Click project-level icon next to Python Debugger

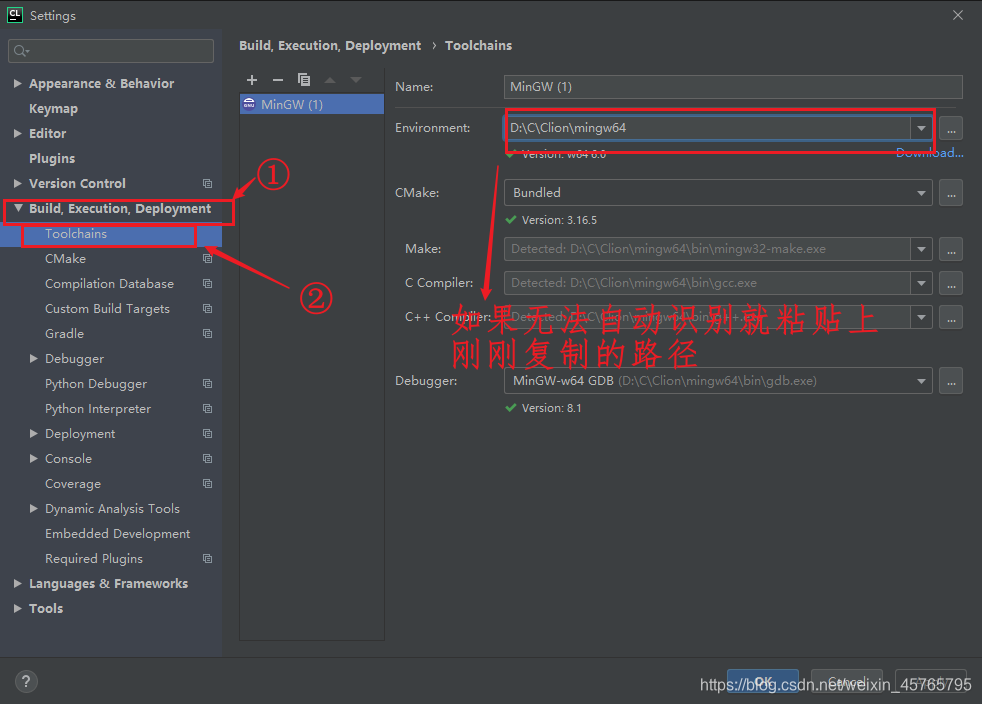pos(207,384)
